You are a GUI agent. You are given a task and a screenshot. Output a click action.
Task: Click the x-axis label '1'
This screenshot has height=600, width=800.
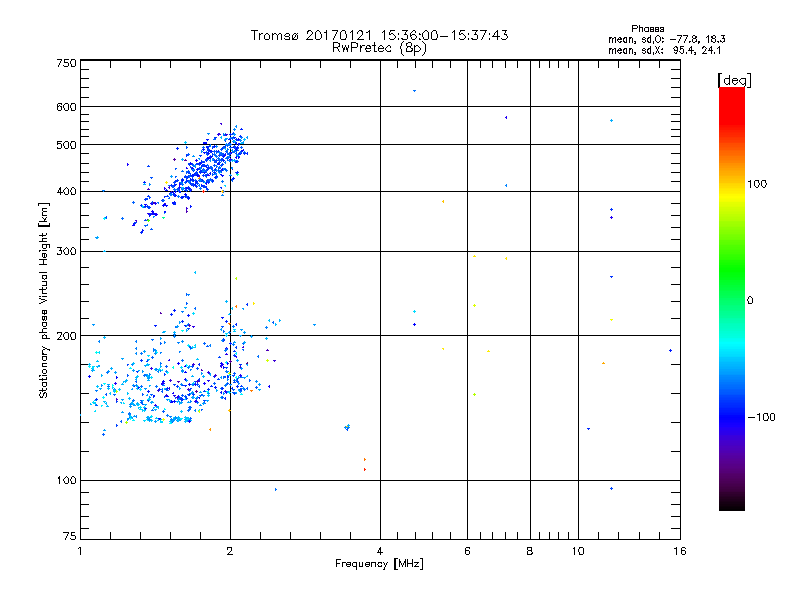(80, 551)
